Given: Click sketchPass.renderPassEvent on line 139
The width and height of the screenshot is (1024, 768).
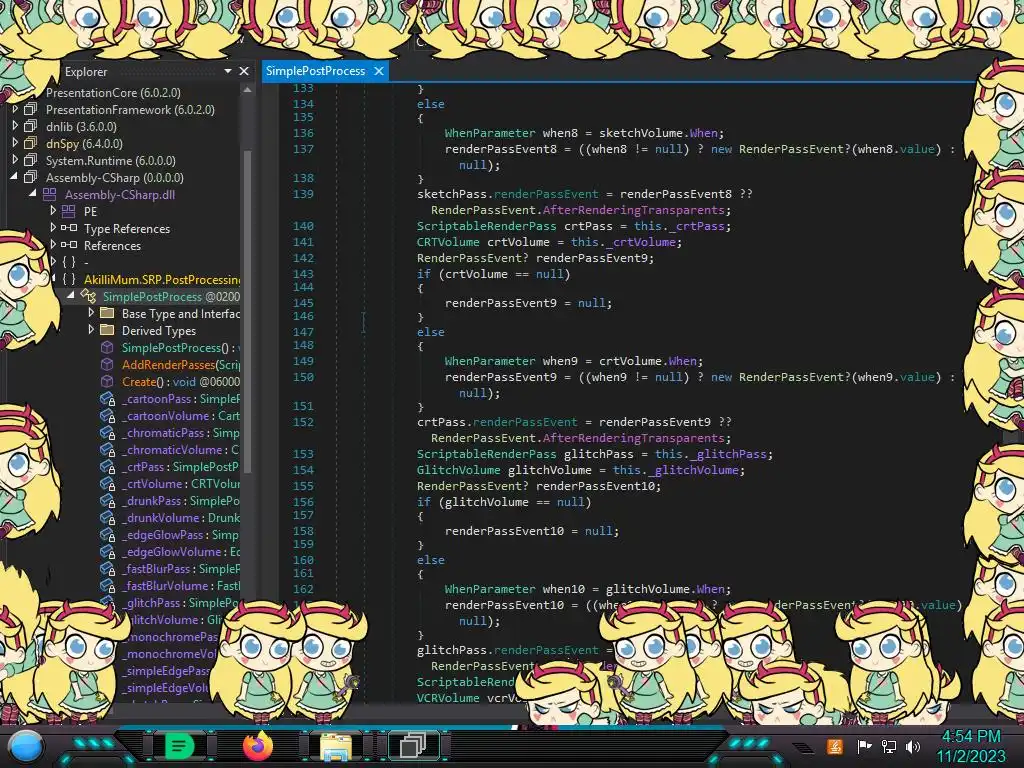Looking at the screenshot, I should point(507,194).
